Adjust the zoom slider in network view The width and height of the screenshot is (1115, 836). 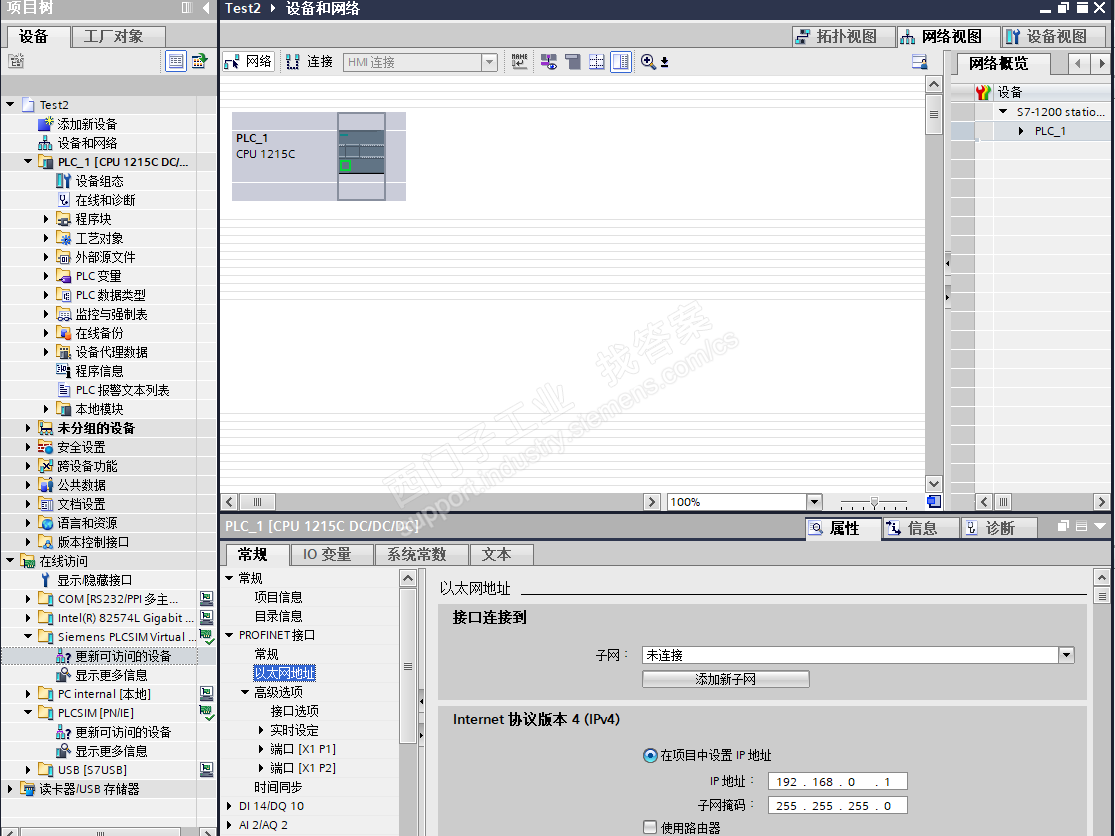(874, 503)
